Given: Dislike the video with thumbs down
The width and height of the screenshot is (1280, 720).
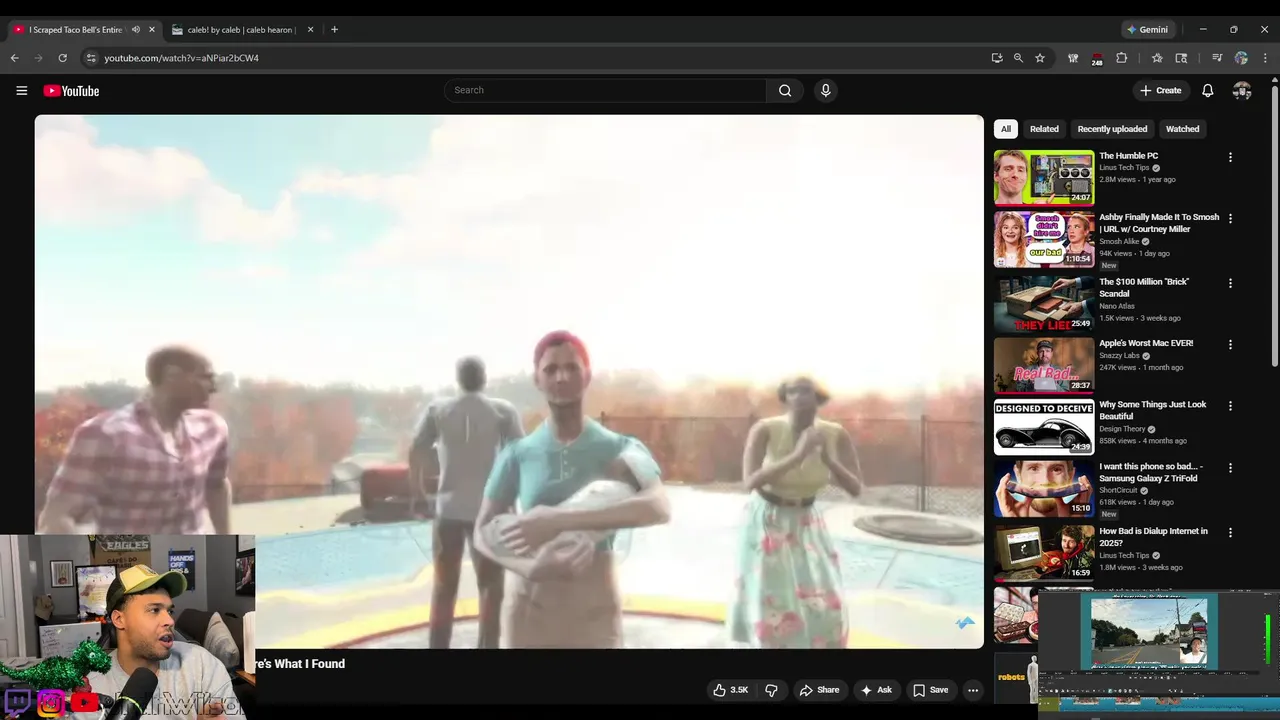Looking at the screenshot, I should (771, 690).
